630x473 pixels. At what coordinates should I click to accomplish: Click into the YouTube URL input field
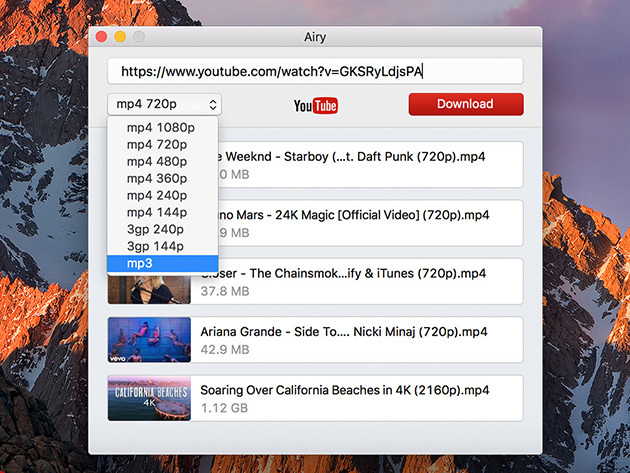tap(315, 71)
